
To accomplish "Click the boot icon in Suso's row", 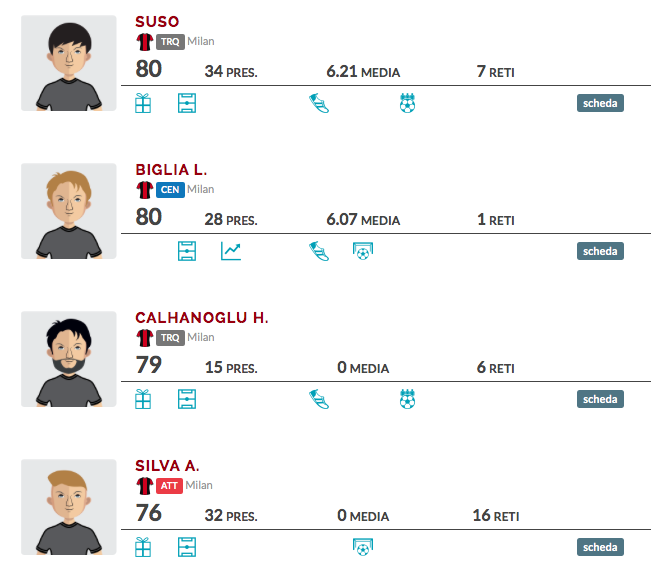I will click(x=319, y=103).
